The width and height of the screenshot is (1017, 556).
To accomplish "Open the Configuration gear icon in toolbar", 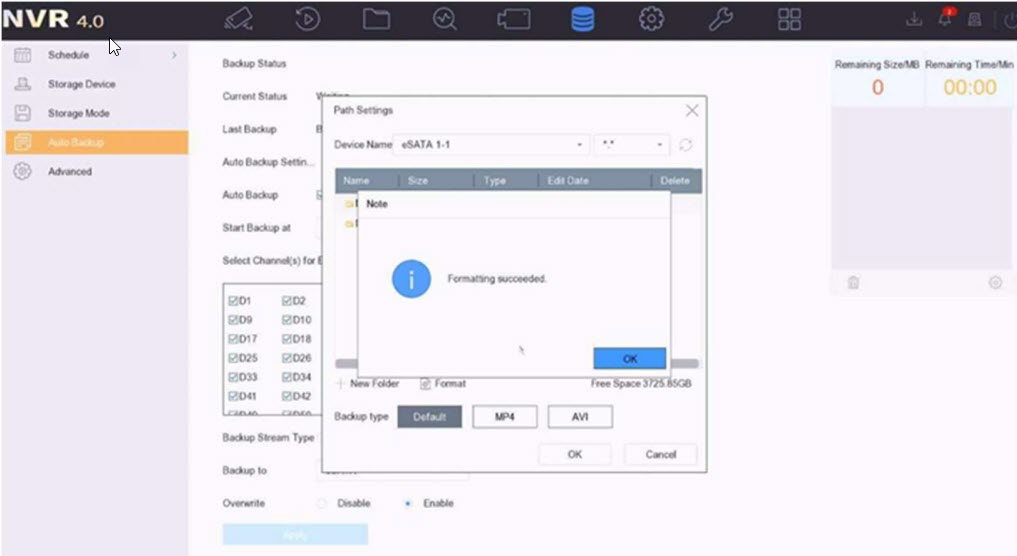I will pos(652,19).
